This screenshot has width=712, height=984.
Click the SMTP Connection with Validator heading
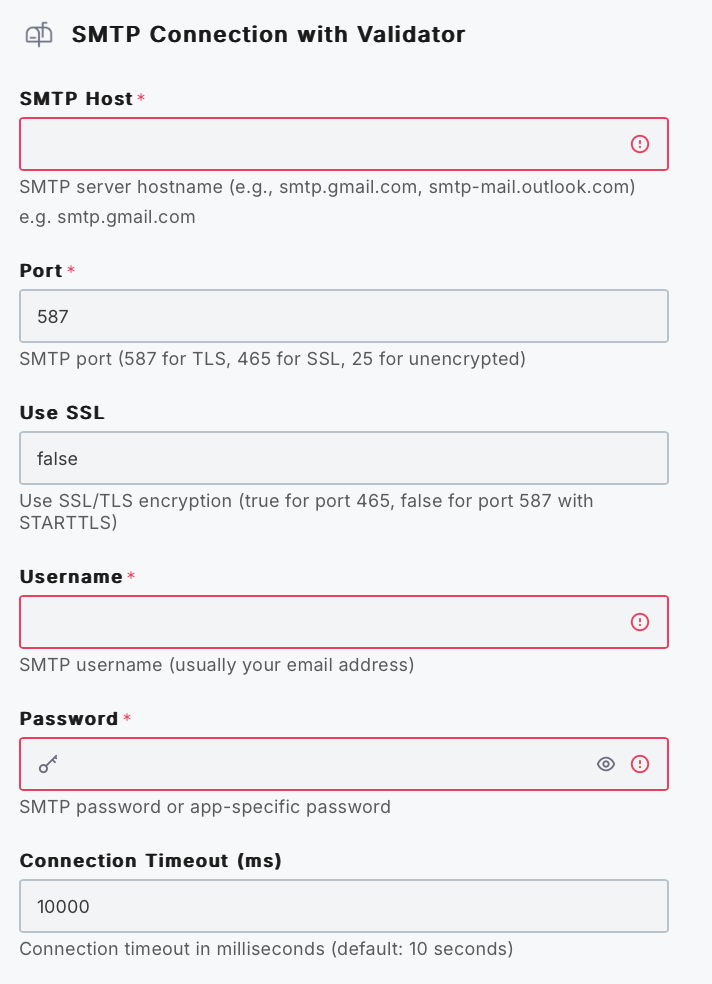click(268, 35)
